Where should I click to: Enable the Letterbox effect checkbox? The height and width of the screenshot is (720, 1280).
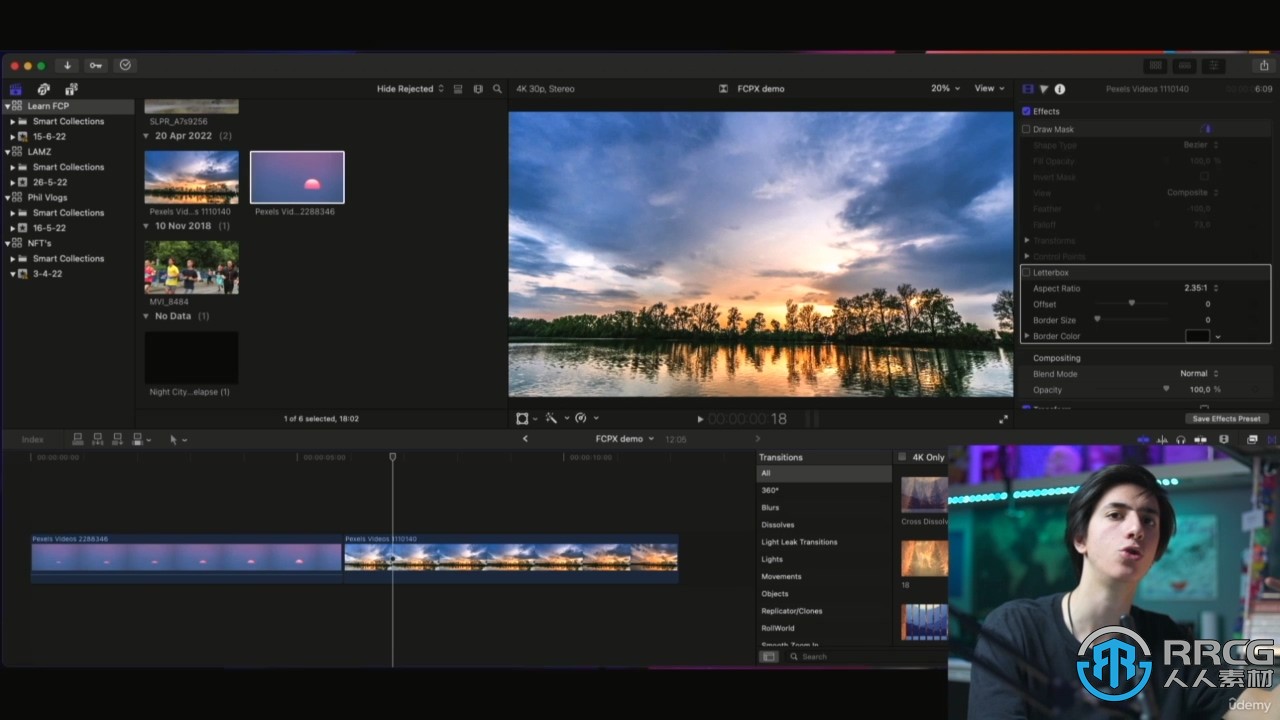click(x=1026, y=272)
